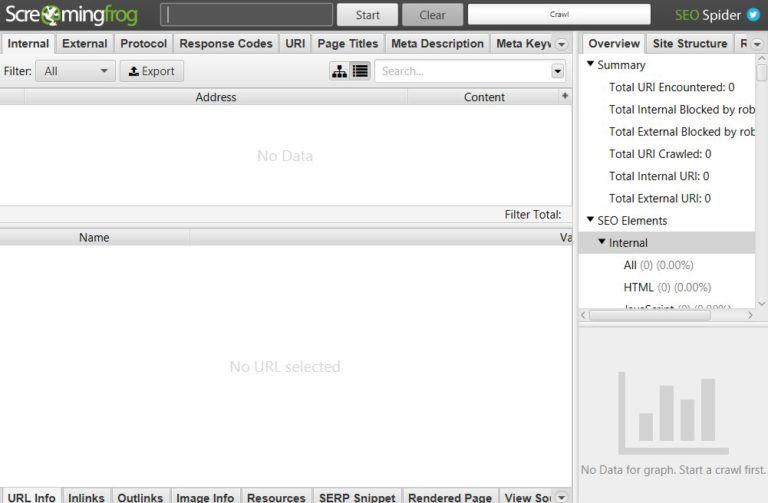Open the top tabs overflow dropdown

pyautogui.click(x=561, y=44)
